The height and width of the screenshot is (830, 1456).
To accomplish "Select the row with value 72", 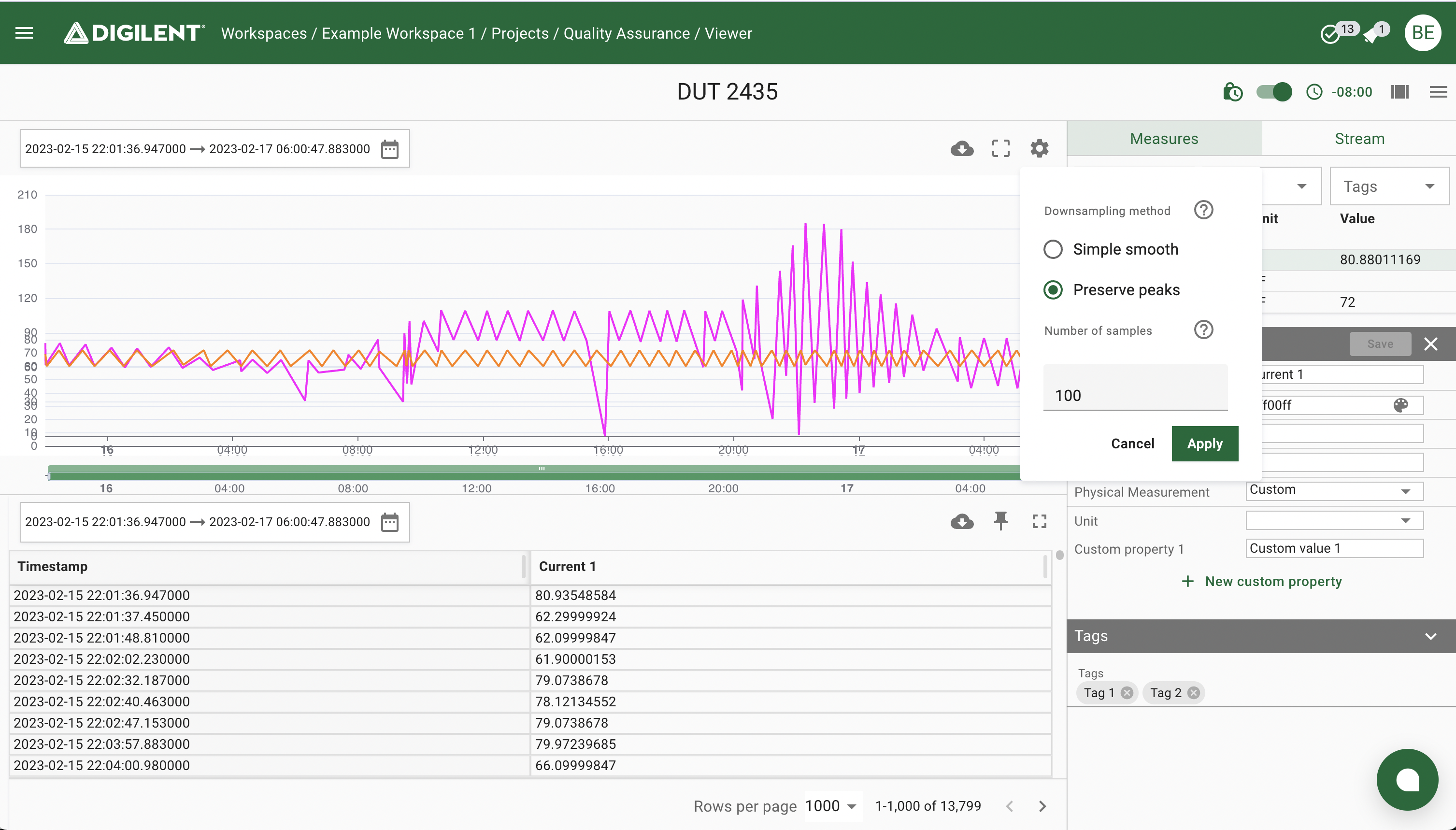I will tap(1358, 302).
